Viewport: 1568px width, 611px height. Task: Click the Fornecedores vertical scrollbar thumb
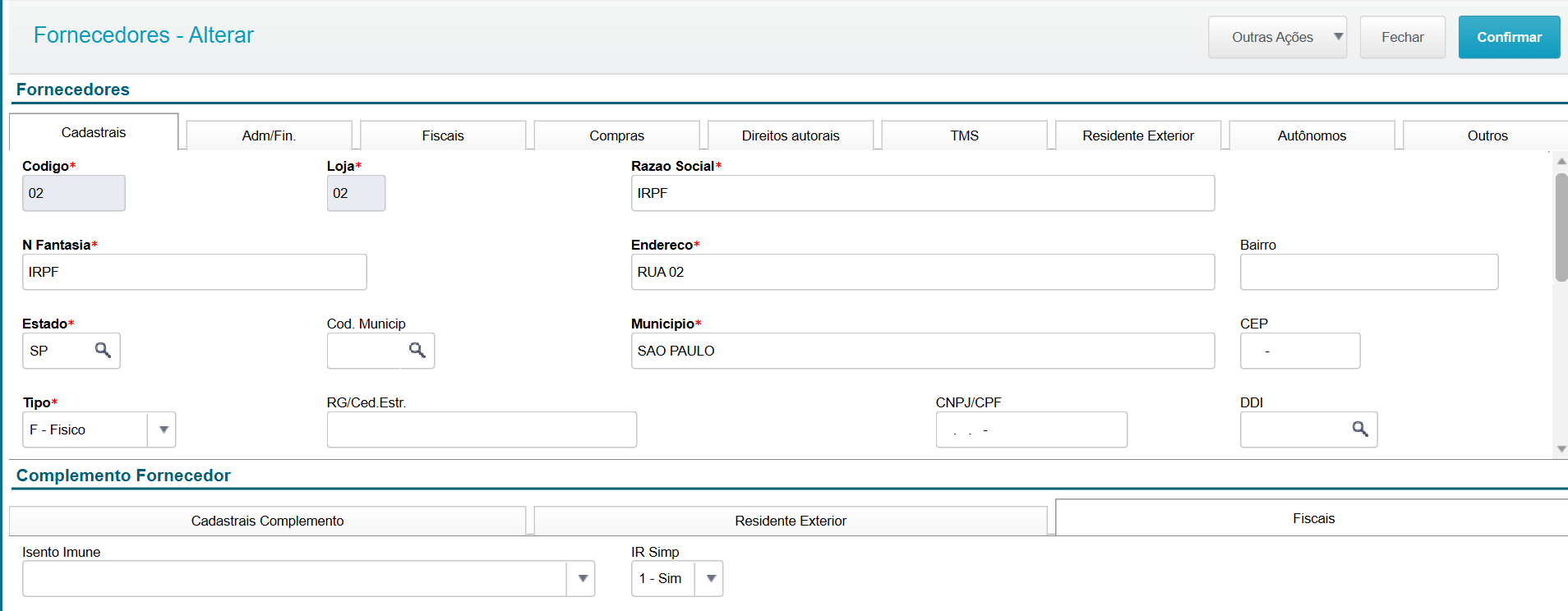pos(1561,227)
